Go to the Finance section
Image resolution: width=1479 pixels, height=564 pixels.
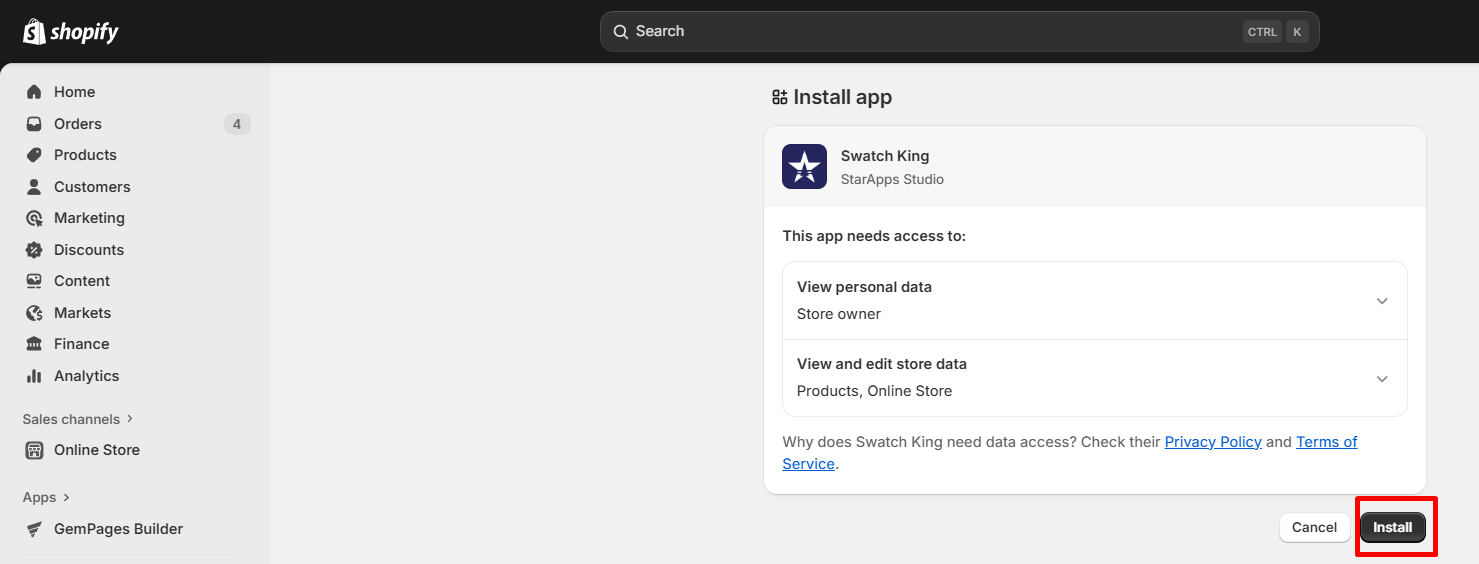pos(81,344)
